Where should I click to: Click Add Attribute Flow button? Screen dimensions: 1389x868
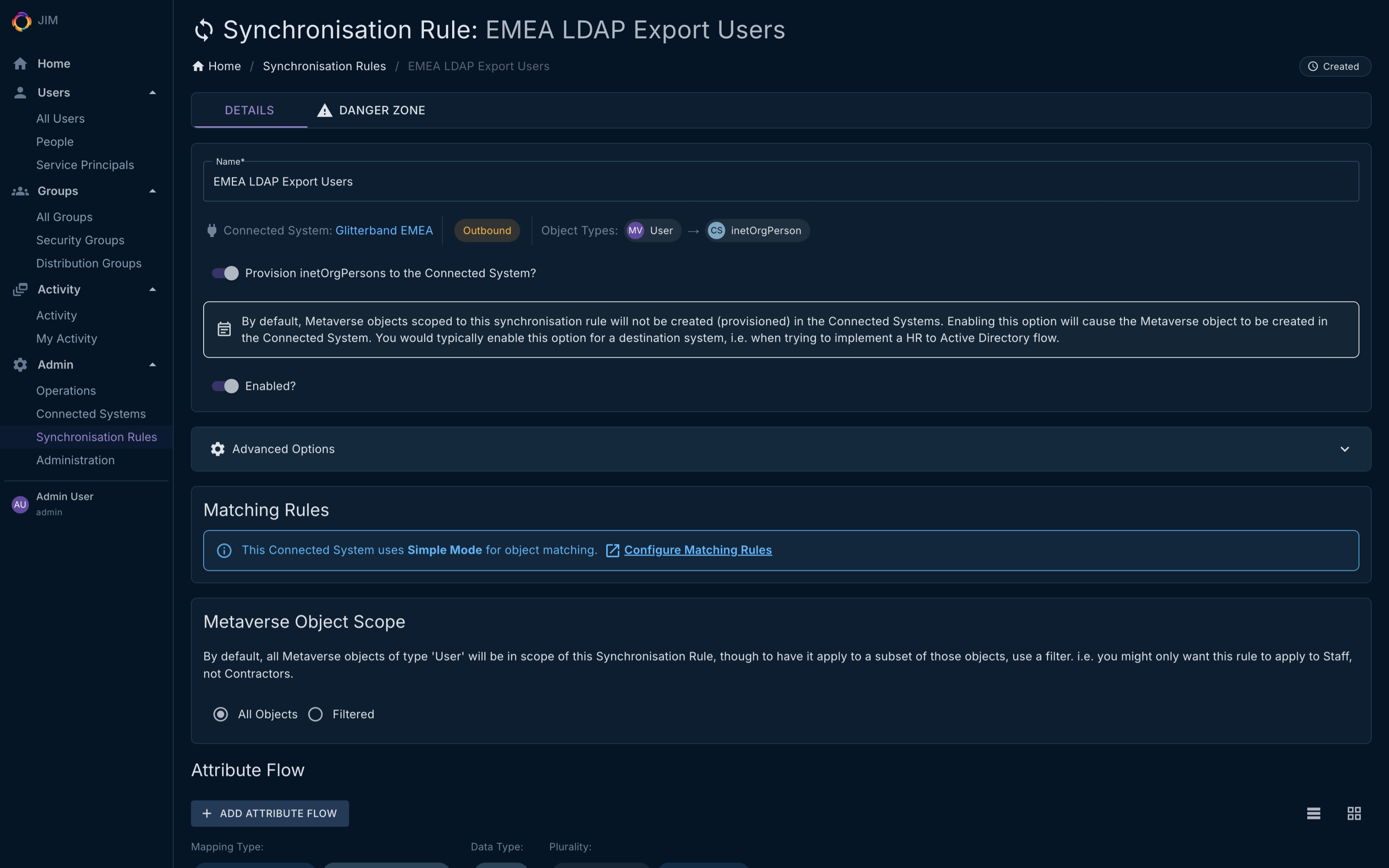(270, 813)
